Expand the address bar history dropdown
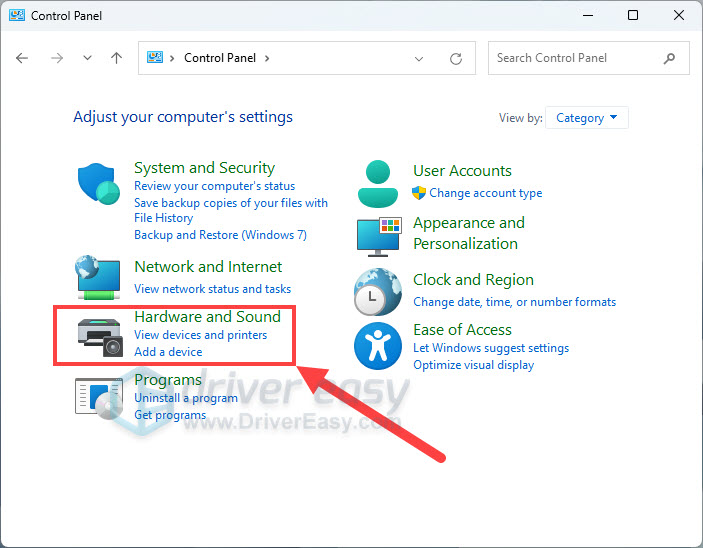Viewport: 703px width, 548px height. coord(419,59)
